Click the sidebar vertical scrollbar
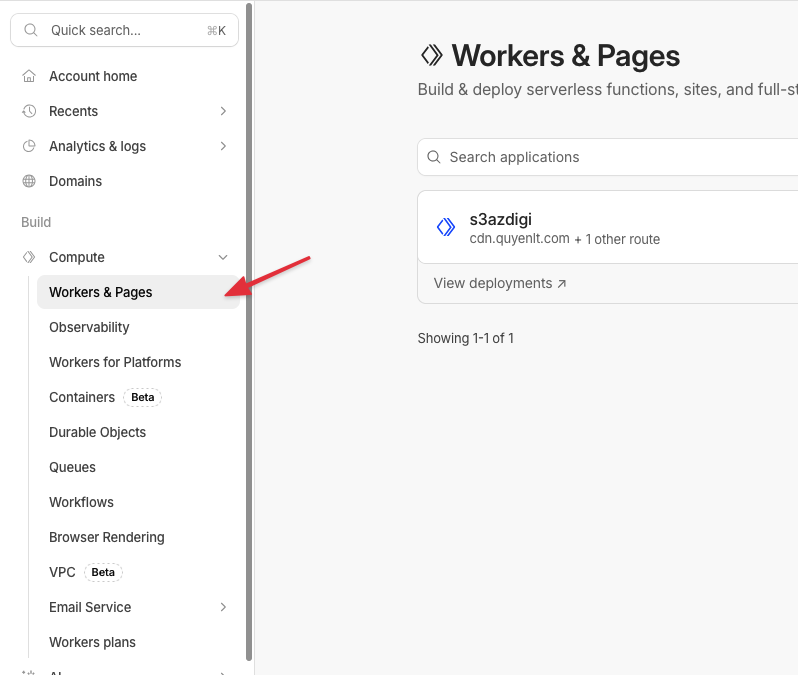The height and width of the screenshot is (675, 798). tap(249, 330)
